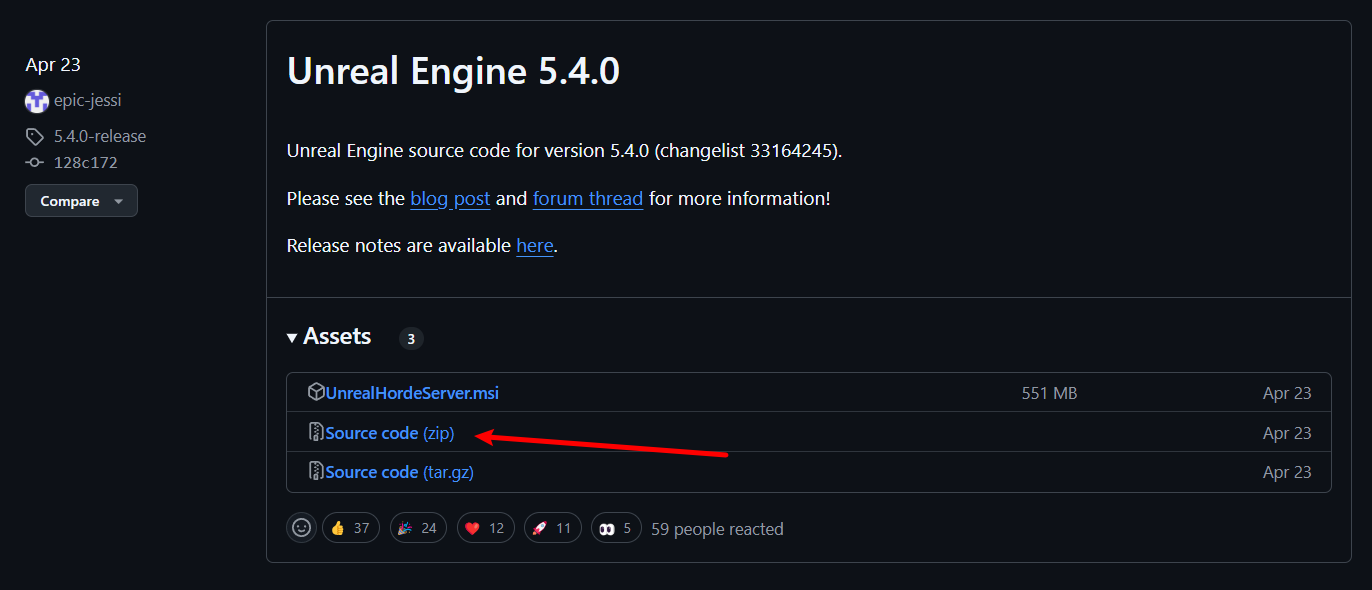Open the 5.4.0-release tag link
This screenshot has height=590, width=1372.
100,136
